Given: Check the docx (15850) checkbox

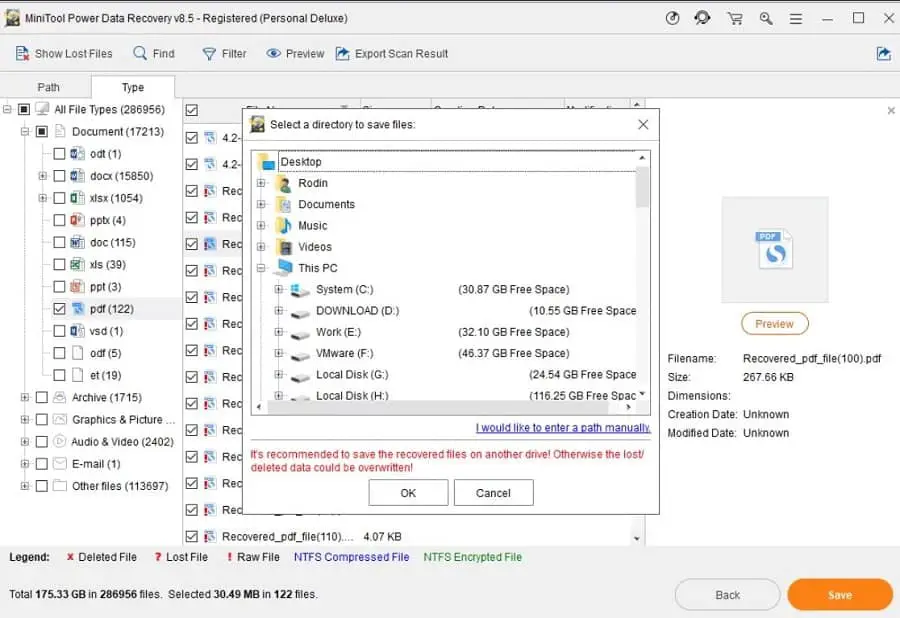Looking at the screenshot, I should pos(60,176).
